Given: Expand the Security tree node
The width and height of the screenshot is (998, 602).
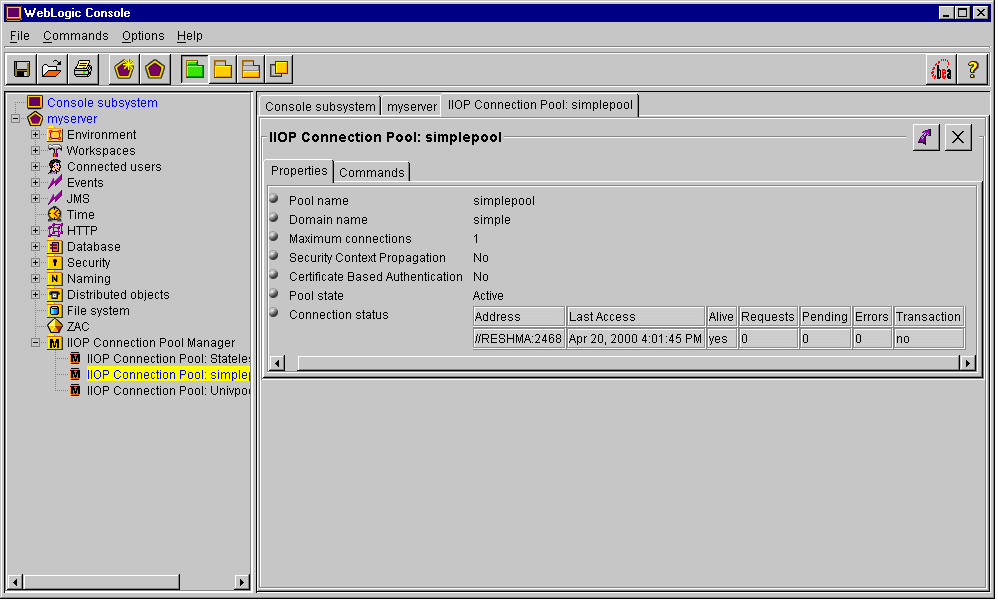Looking at the screenshot, I should point(36,263).
